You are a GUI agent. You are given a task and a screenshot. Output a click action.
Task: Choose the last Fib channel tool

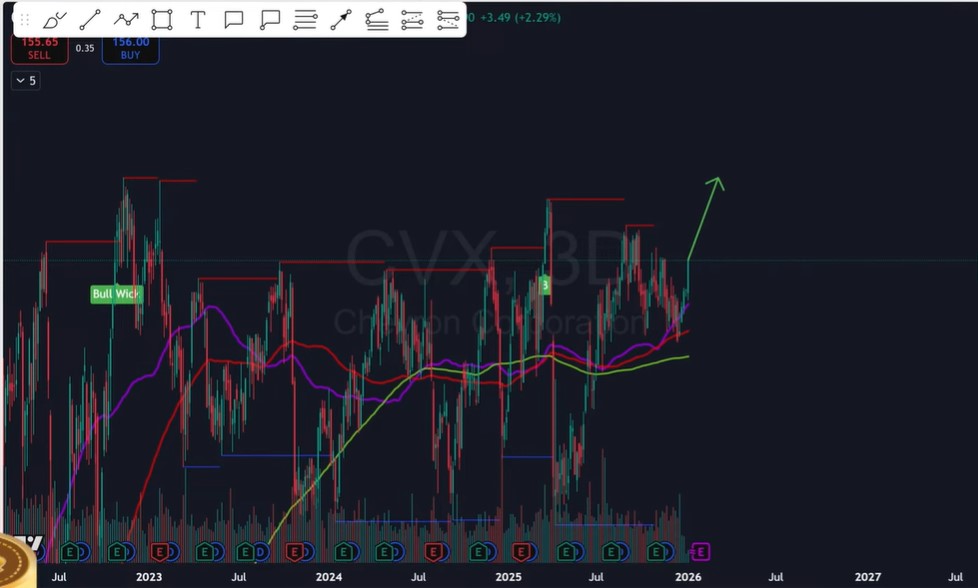tap(448, 20)
